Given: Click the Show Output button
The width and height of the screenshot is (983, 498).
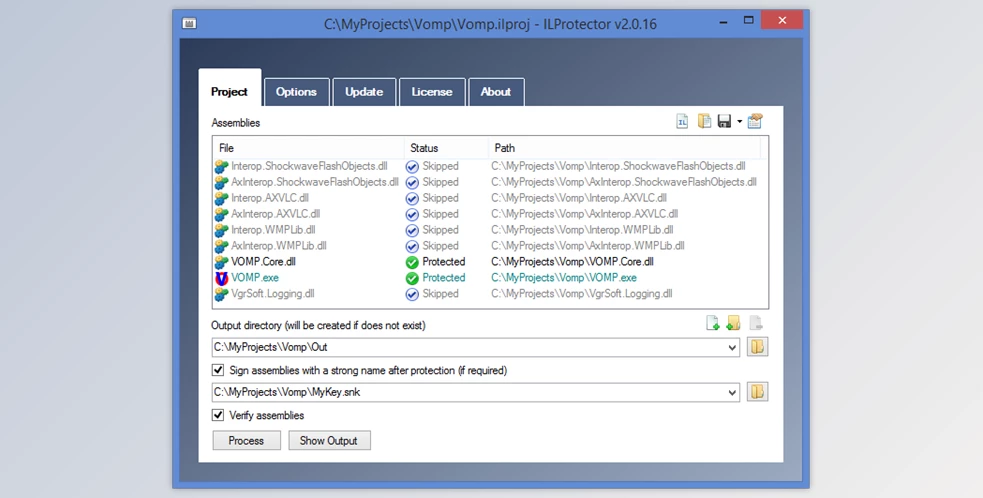Looking at the screenshot, I should point(329,440).
